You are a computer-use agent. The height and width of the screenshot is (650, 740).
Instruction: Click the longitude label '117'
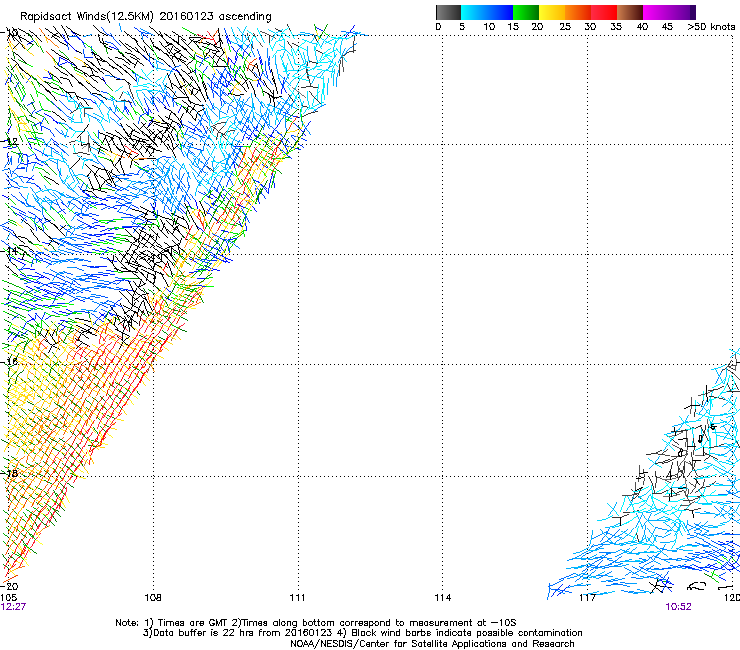pyautogui.click(x=587, y=598)
